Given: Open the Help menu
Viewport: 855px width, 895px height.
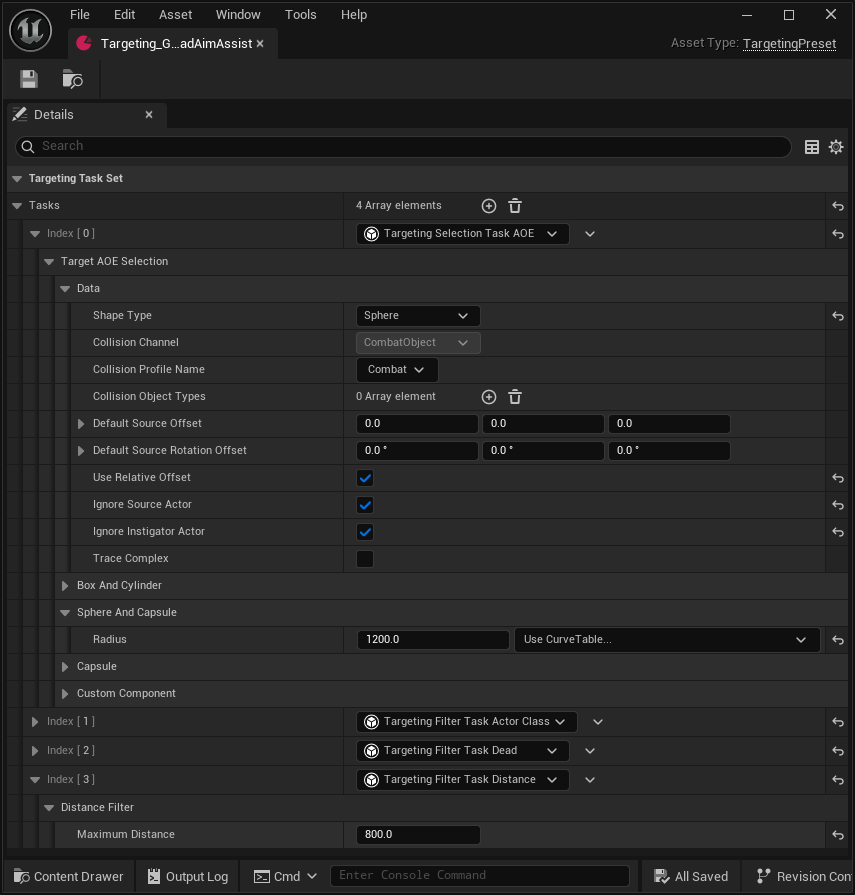Looking at the screenshot, I should pos(354,15).
